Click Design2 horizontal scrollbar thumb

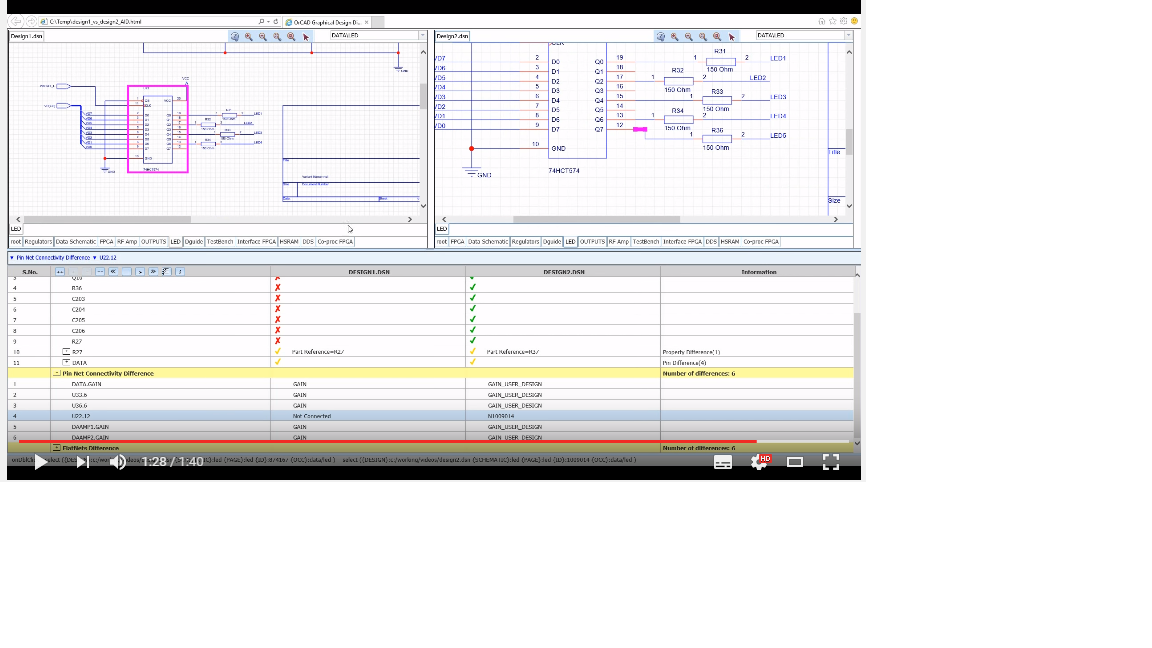tap(597, 219)
